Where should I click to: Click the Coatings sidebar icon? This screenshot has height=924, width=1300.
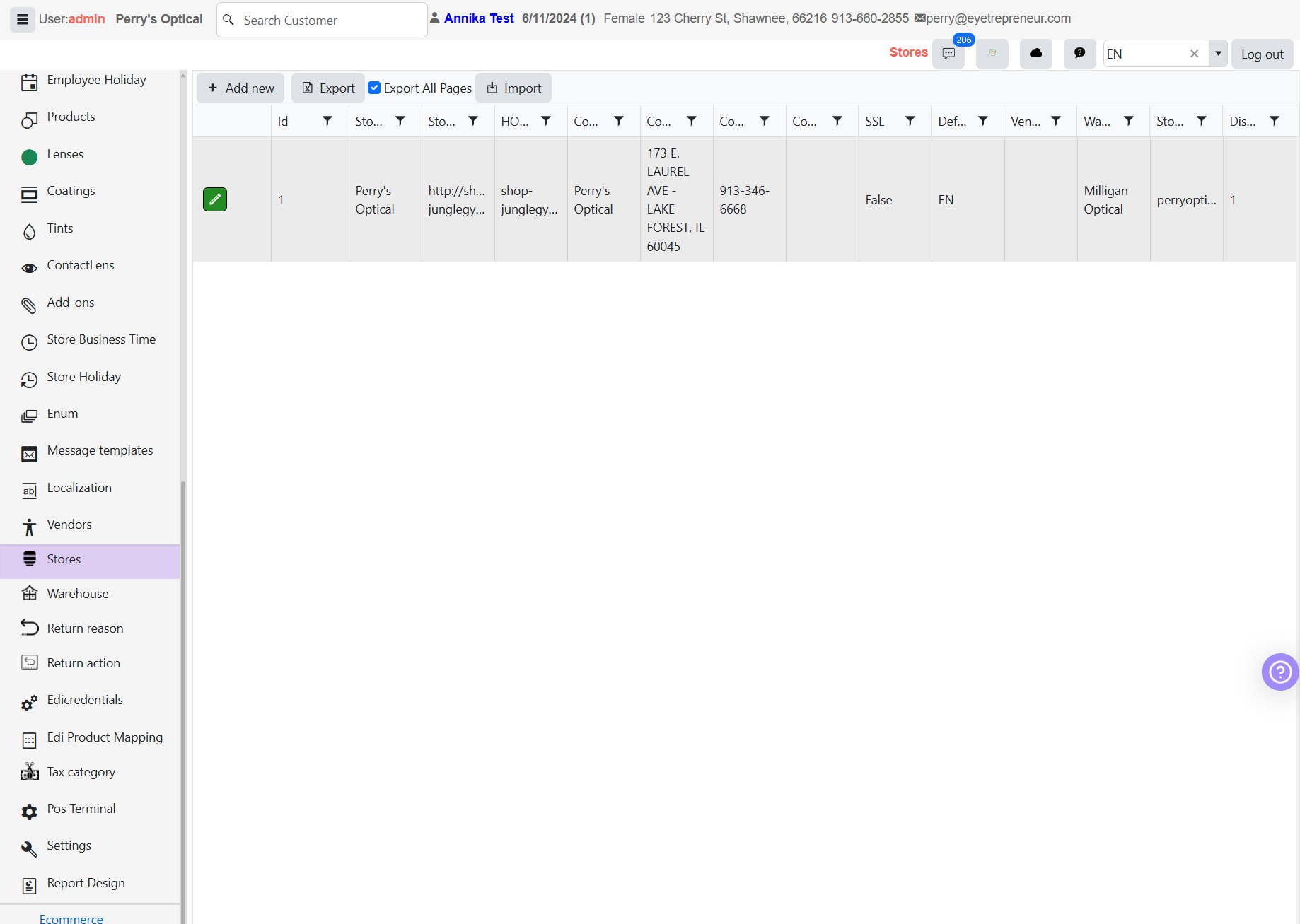click(x=29, y=194)
